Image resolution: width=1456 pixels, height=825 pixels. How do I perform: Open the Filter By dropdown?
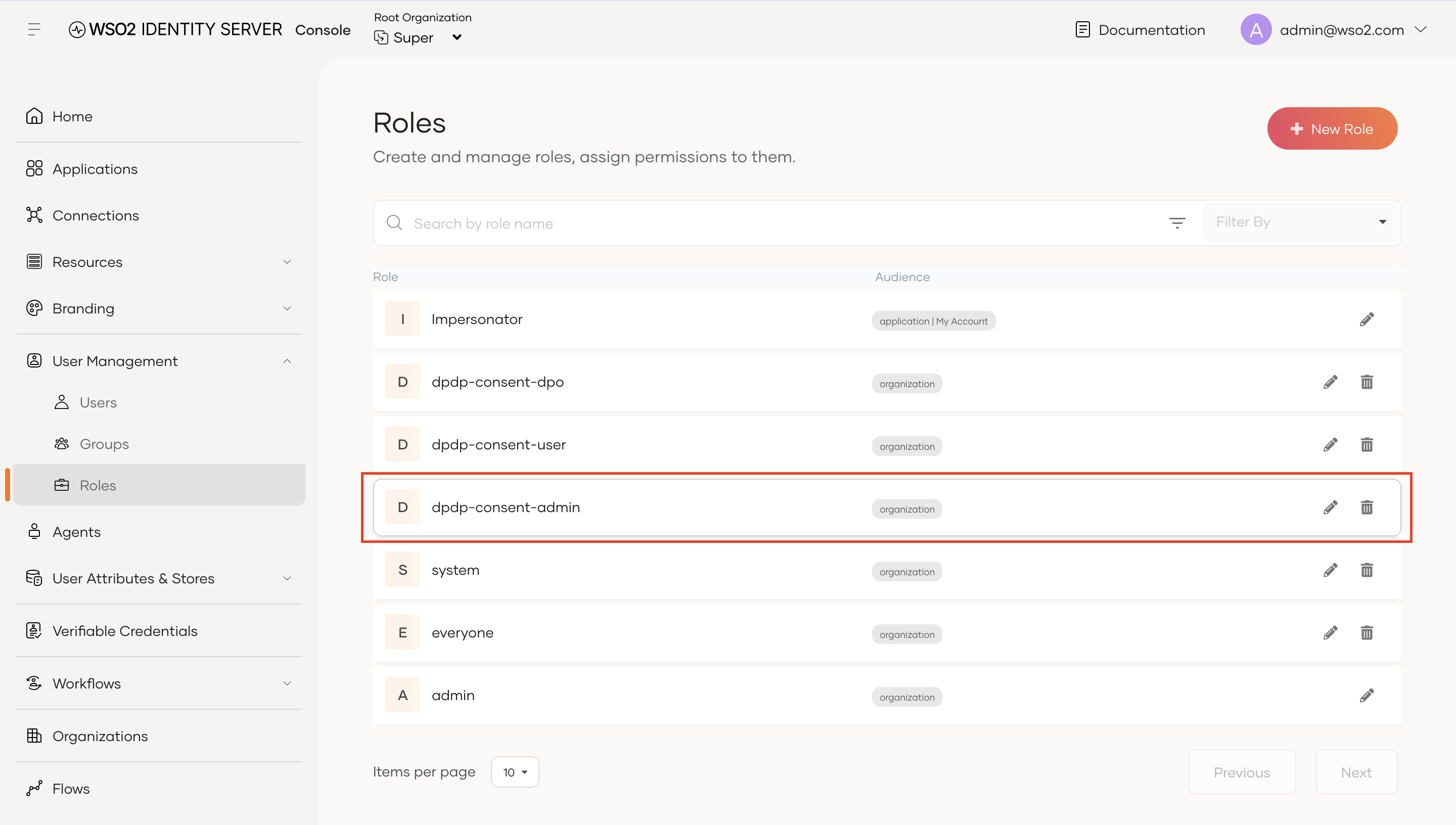tap(1301, 222)
